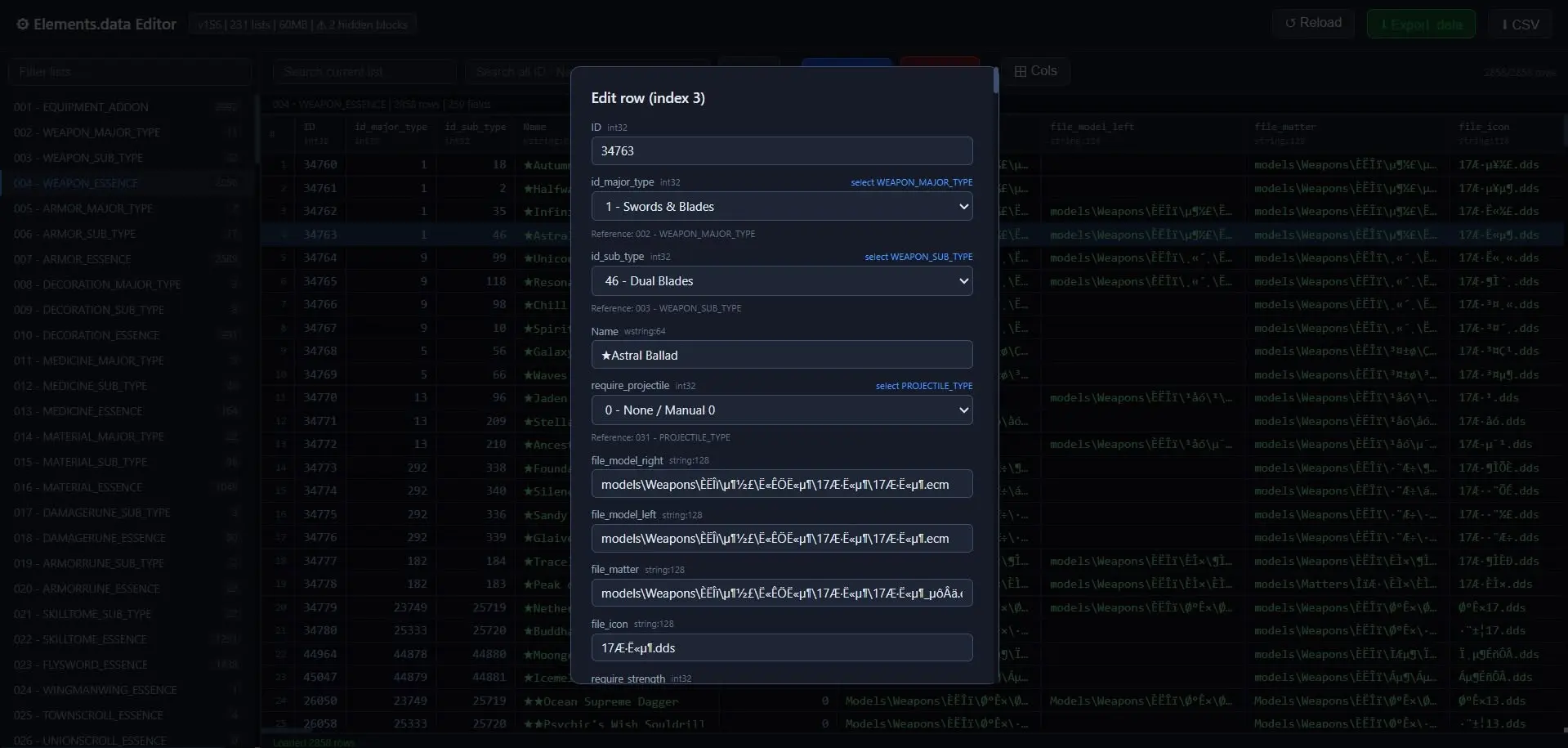1568x748 pixels.
Task: Click the ID column header in the table
Action: (x=320, y=133)
